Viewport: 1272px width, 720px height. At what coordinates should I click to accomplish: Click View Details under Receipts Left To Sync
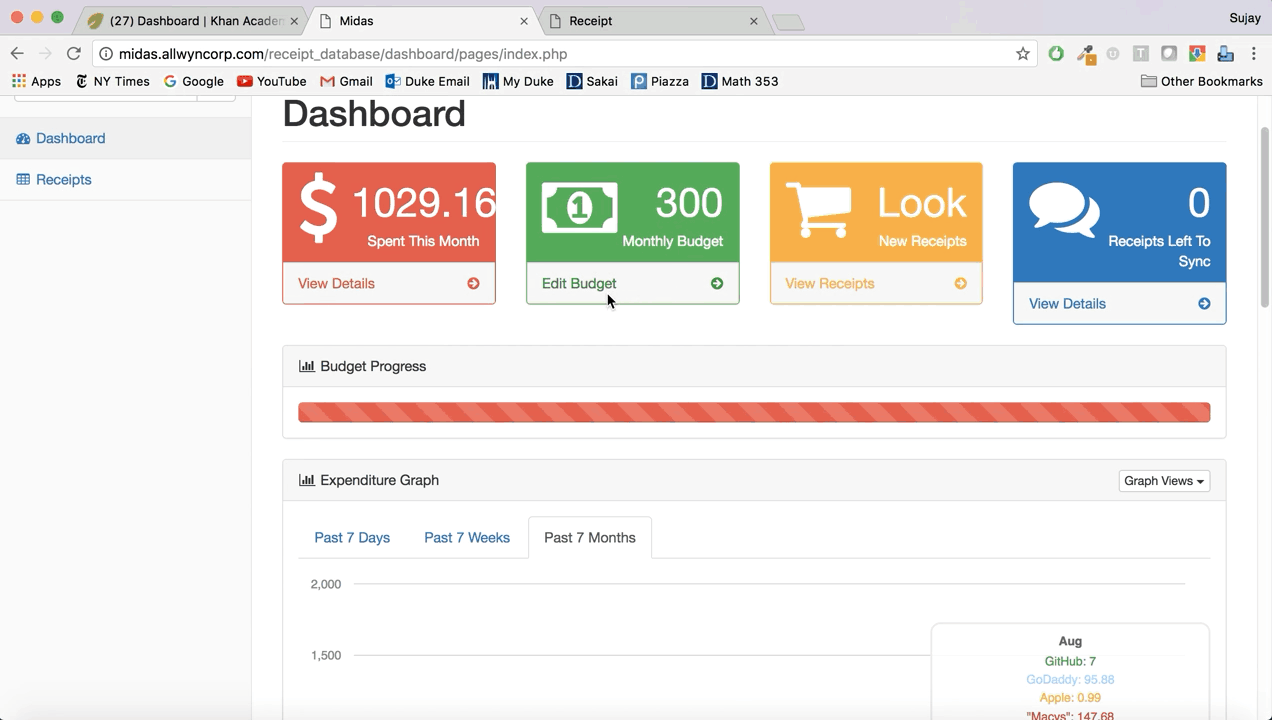click(x=1067, y=303)
